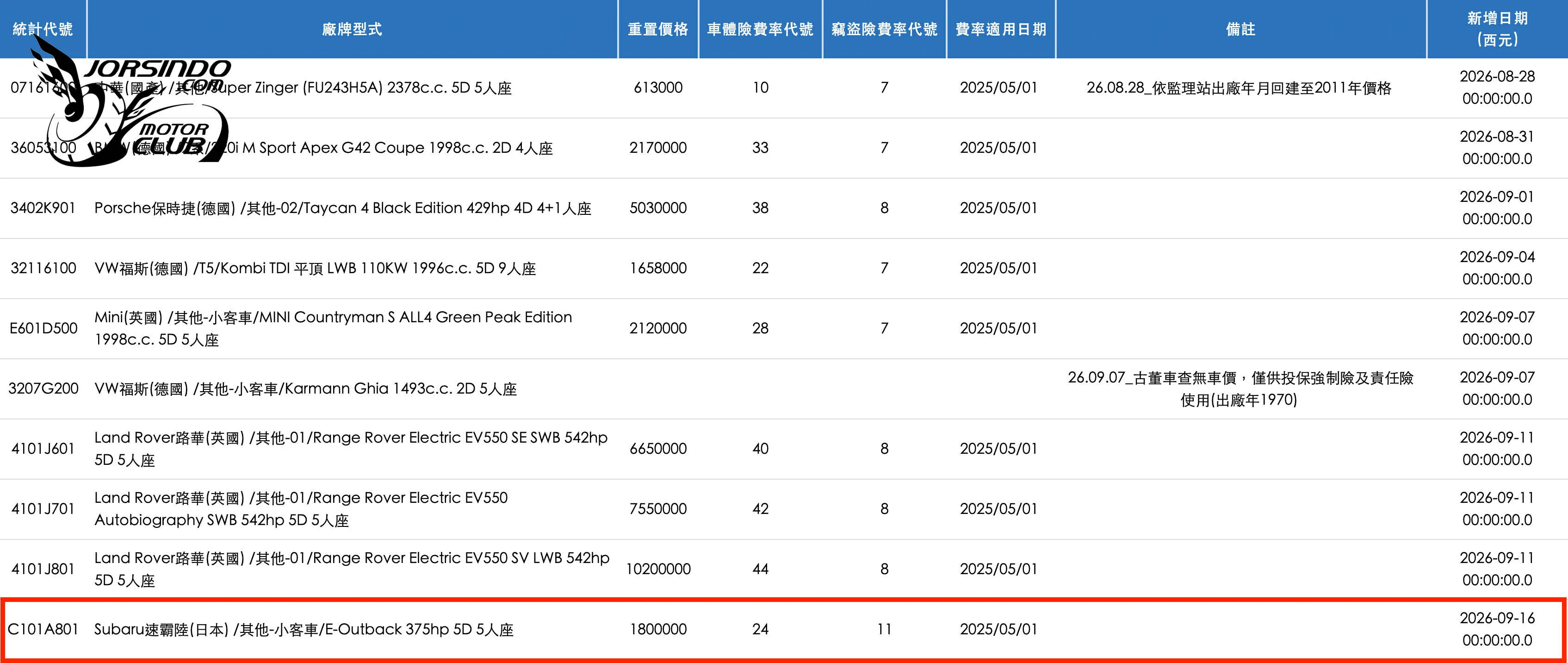Click the price 2120000 cell

point(658,328)
